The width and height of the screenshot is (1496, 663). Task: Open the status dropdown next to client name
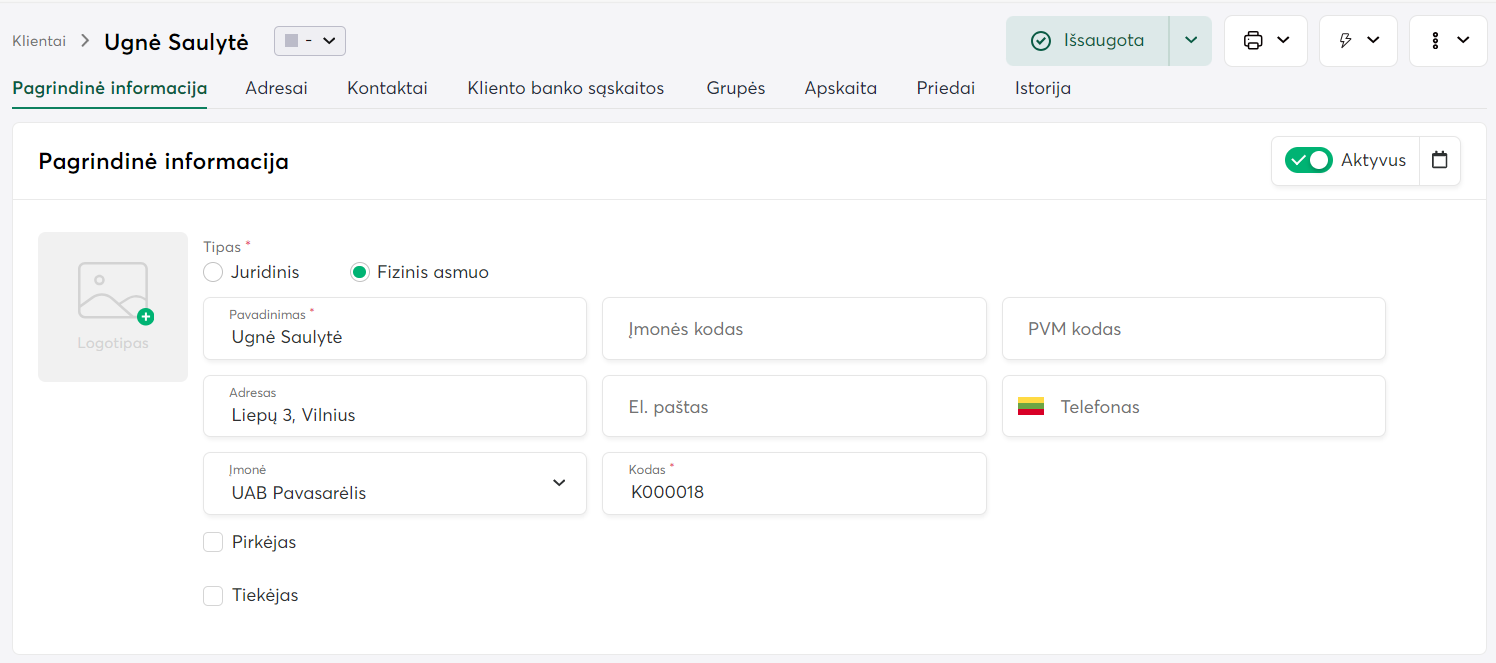[310, 41]
